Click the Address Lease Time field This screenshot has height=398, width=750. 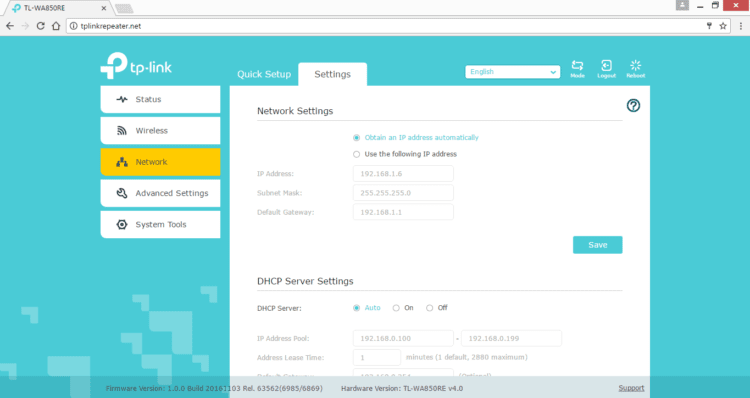[377, 357]
